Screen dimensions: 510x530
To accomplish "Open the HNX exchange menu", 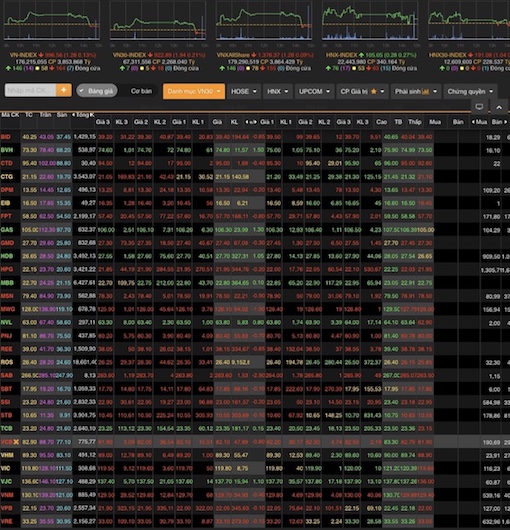I will click(277, 91).
